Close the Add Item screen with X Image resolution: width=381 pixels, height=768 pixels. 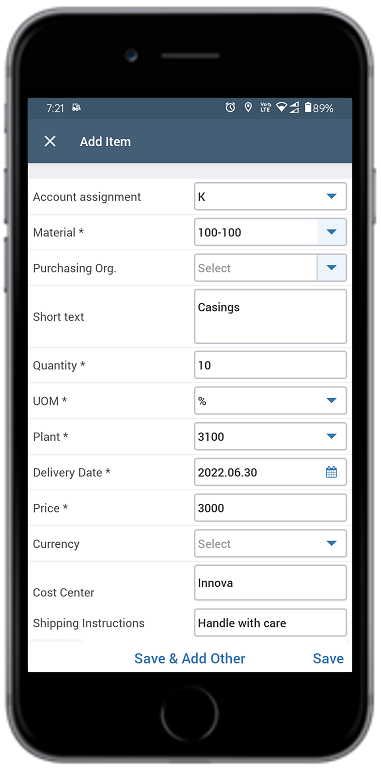coord(50,142)
